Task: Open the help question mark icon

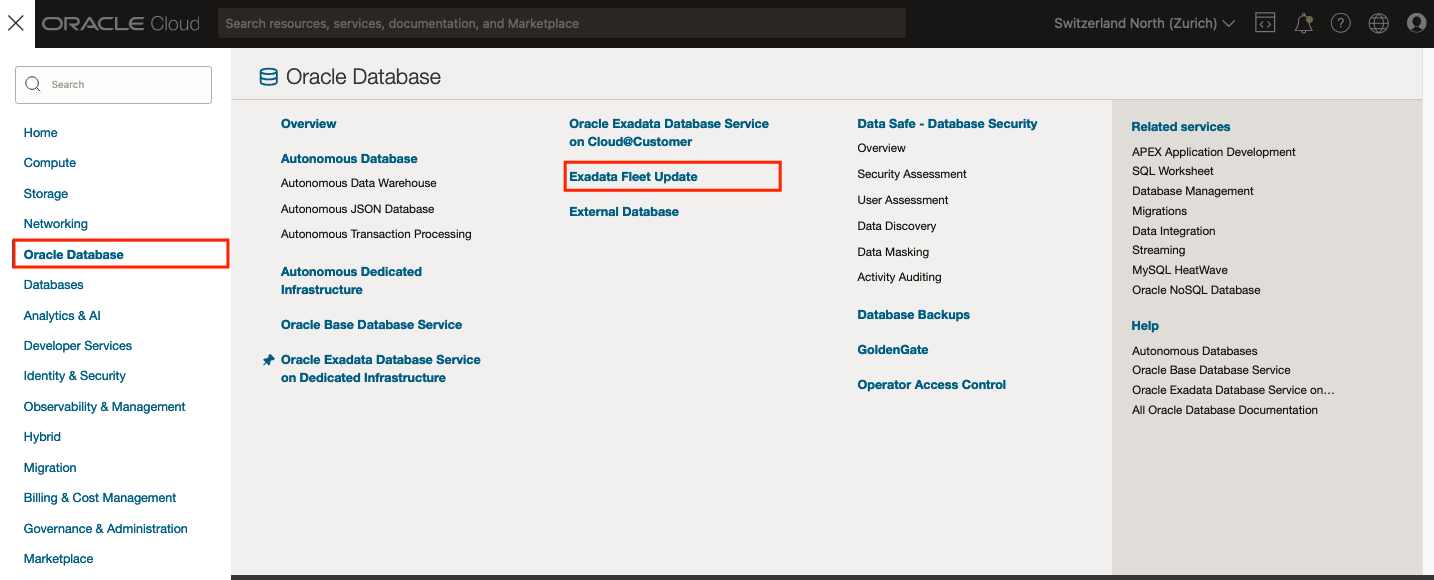Action: [1340, 22]
